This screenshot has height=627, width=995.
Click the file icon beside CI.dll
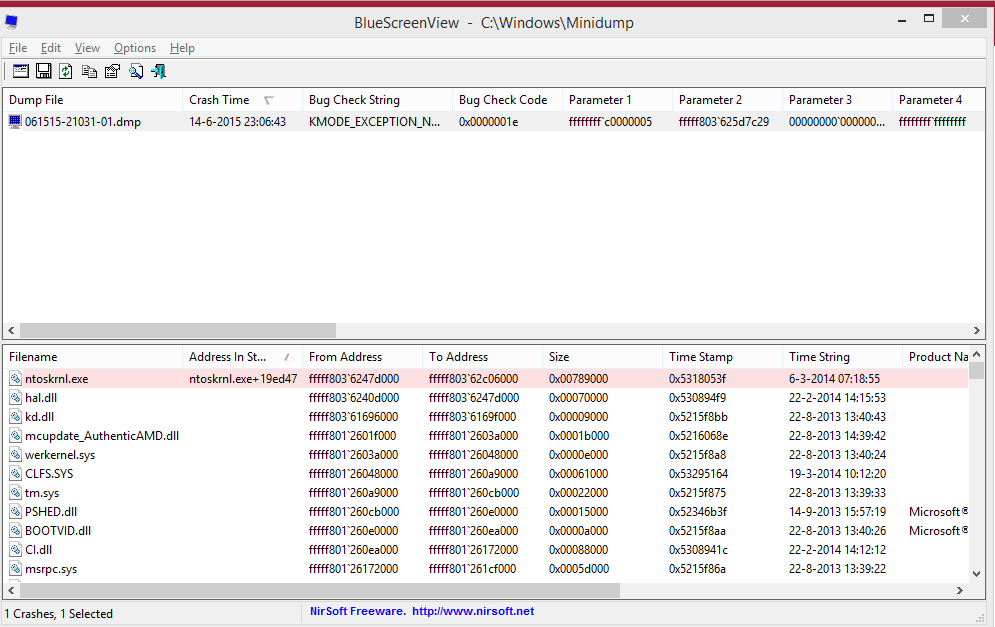click(15, 550)
